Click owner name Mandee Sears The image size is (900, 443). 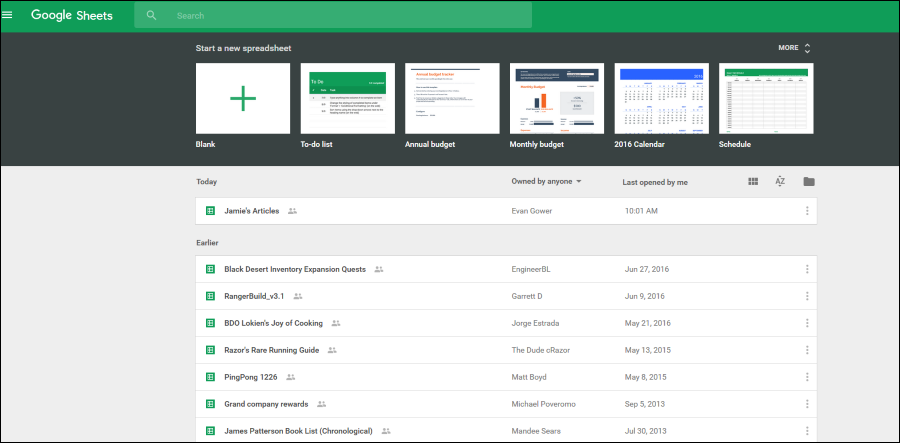click(536, 431)
